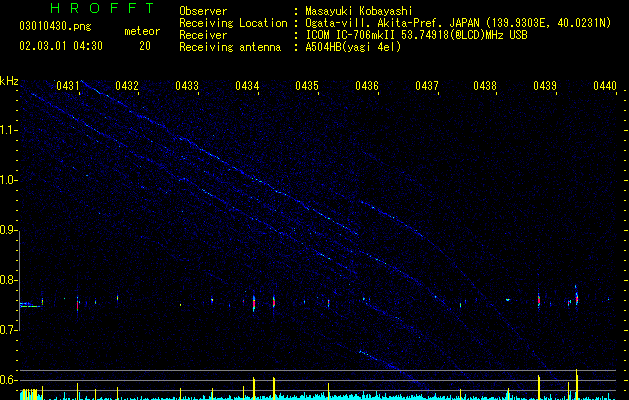Click the strong meteor echo just after 0434
Viewport: 629px width, 400px height.
274,302
